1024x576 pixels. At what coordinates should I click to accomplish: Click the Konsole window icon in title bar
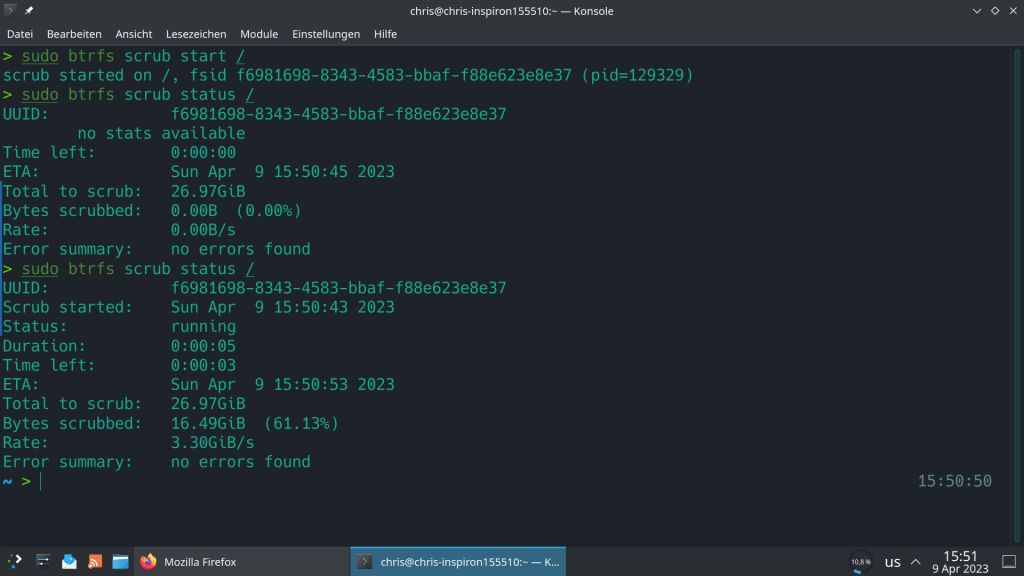coord(10,11)
